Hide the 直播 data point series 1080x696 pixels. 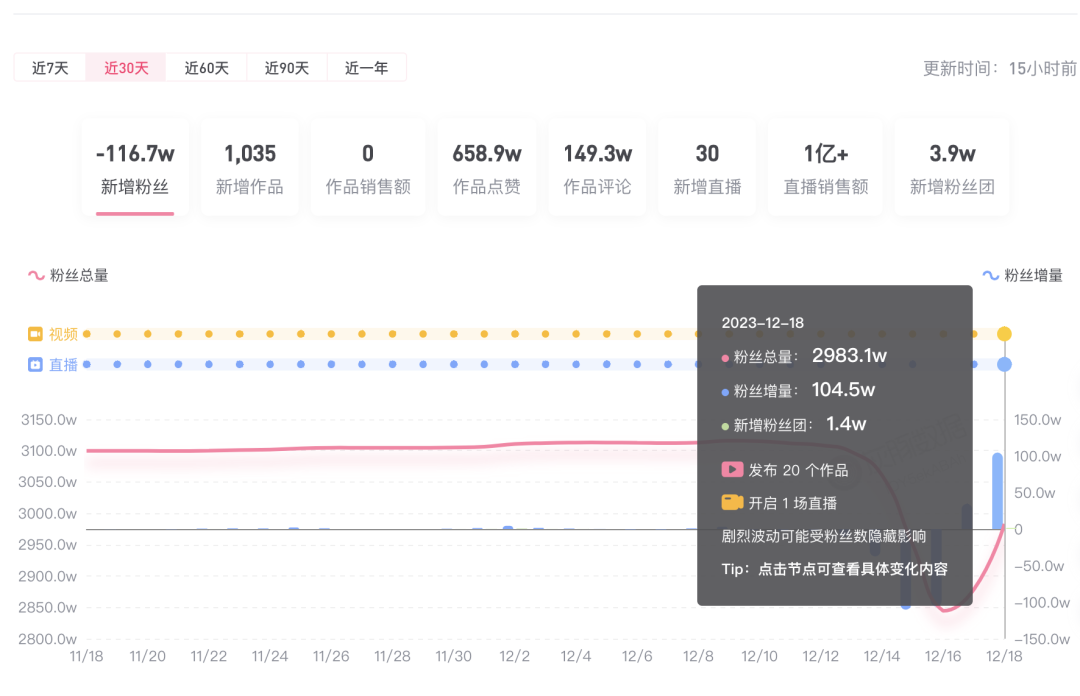[x=56, y=364]
